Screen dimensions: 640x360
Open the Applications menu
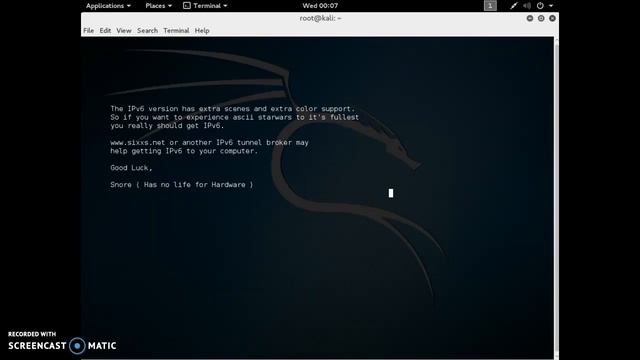(x=108, y=6)
